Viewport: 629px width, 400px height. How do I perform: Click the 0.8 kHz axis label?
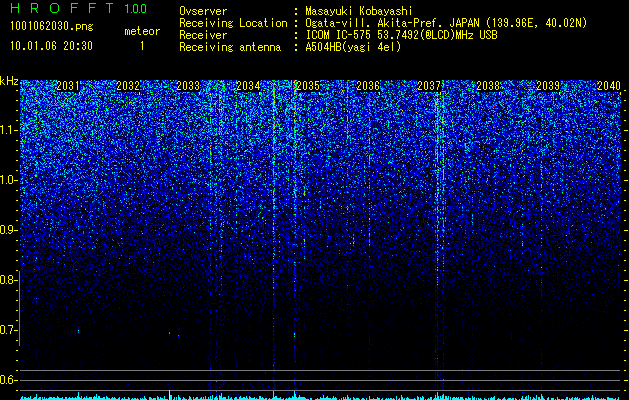(9, 280)
